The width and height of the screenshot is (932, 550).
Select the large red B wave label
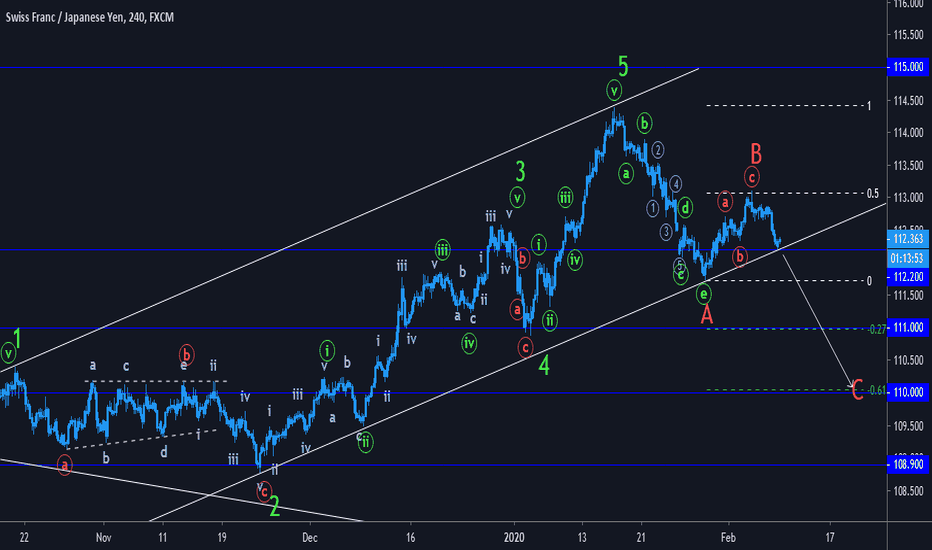(755, 154)
